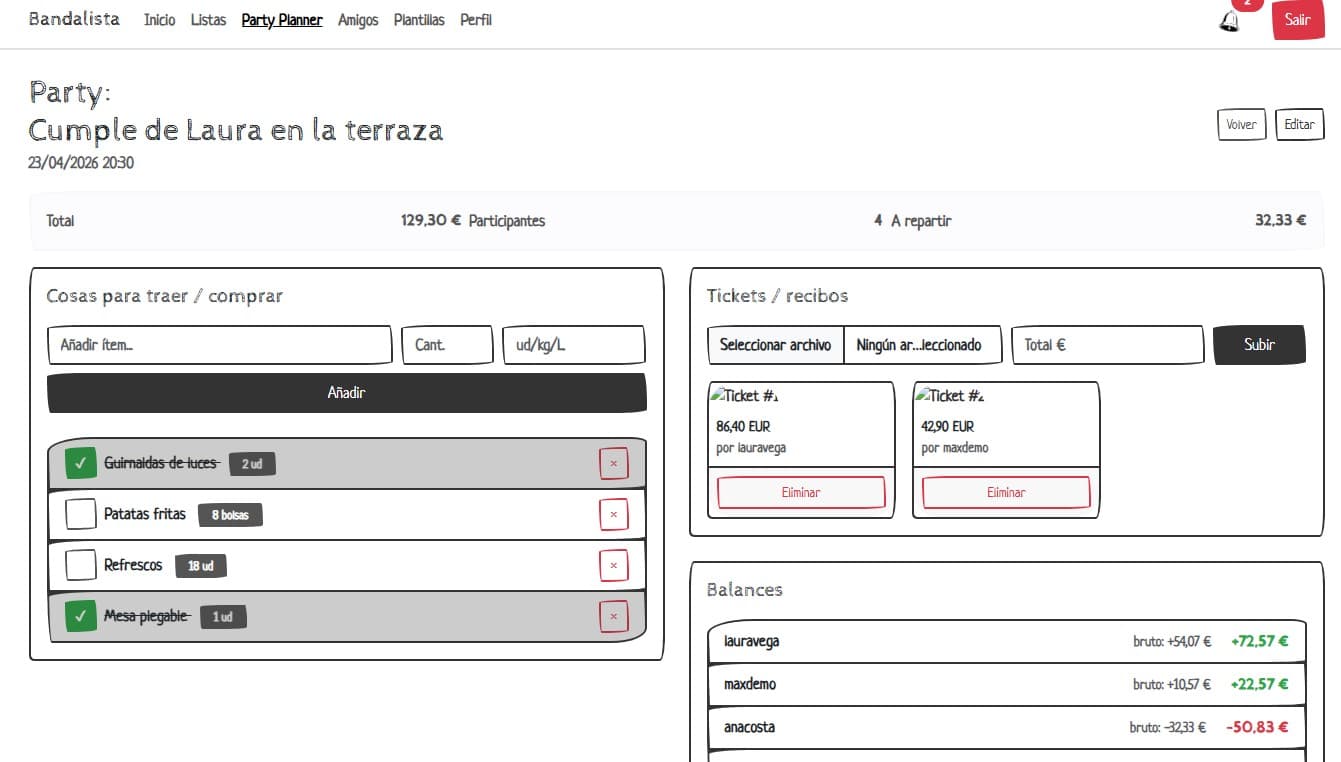
Task: Click the Salir logout button
Action: point(1297,20)
